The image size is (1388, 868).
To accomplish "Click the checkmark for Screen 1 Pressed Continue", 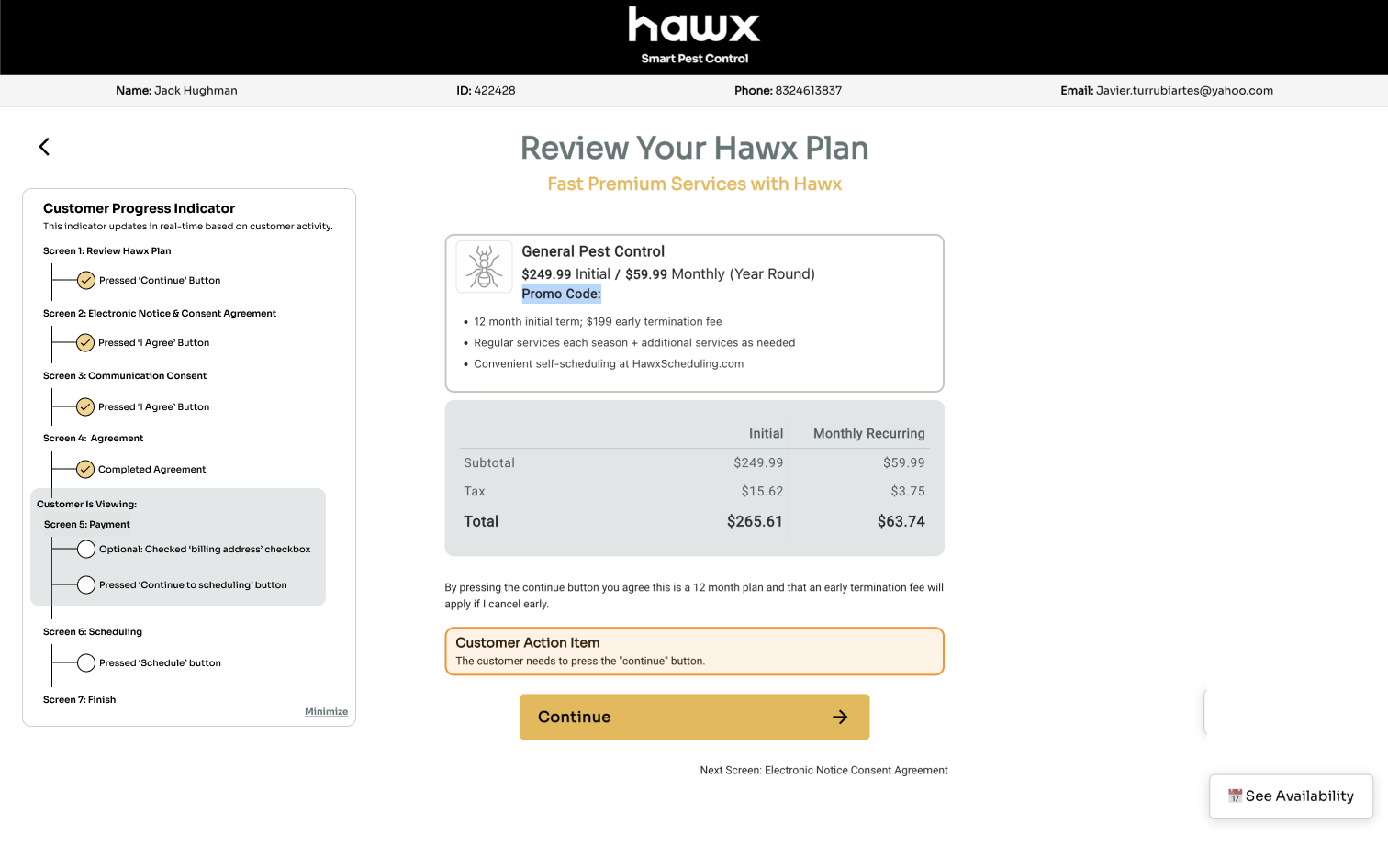I will 85,280.
